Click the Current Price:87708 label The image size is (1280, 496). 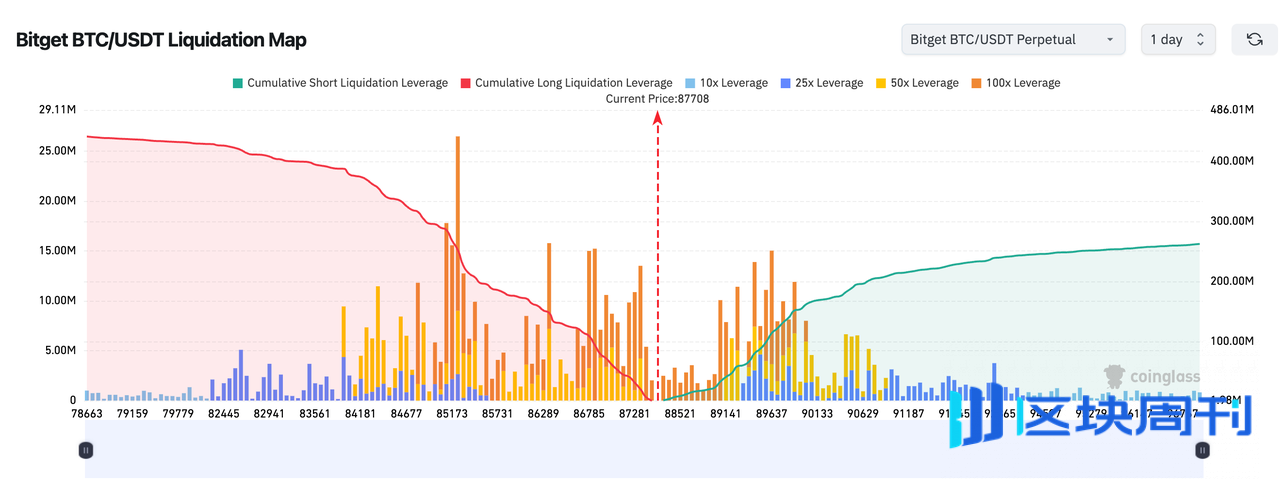click(x=657, y=99)
